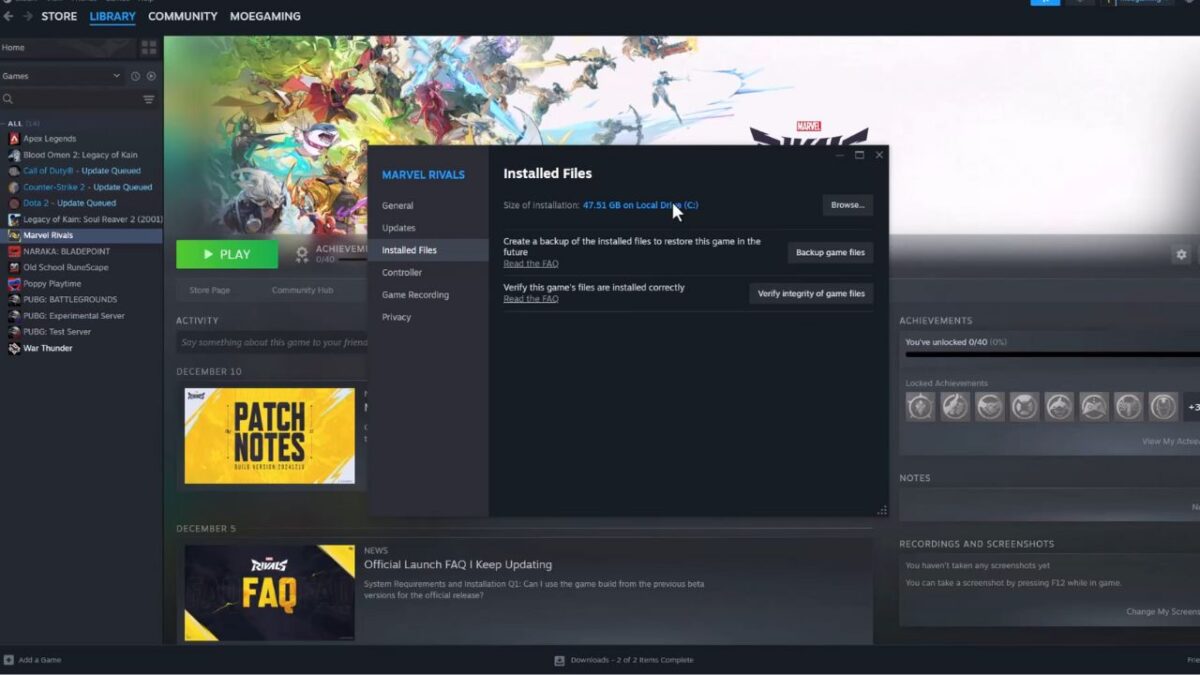Open the Controller properties tab
Screen dimensions: 1200x675
401,272
